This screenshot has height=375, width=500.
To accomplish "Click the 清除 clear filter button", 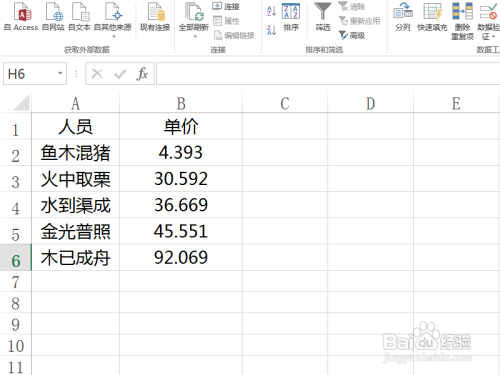I will (352, 6).
